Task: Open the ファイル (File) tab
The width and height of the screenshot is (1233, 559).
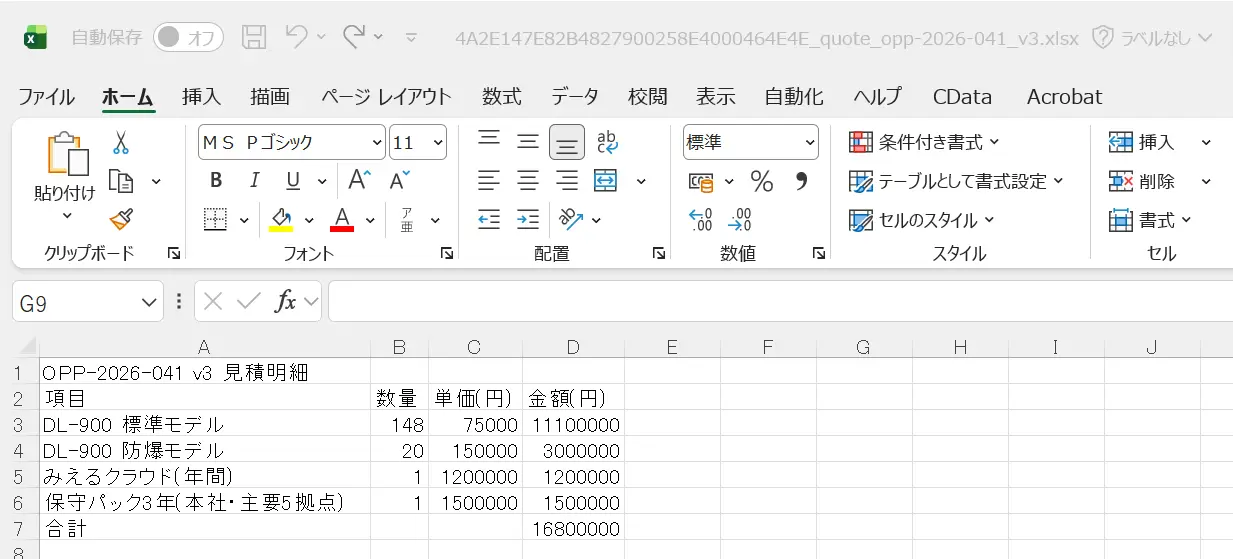Action: [x=46, y=97]
